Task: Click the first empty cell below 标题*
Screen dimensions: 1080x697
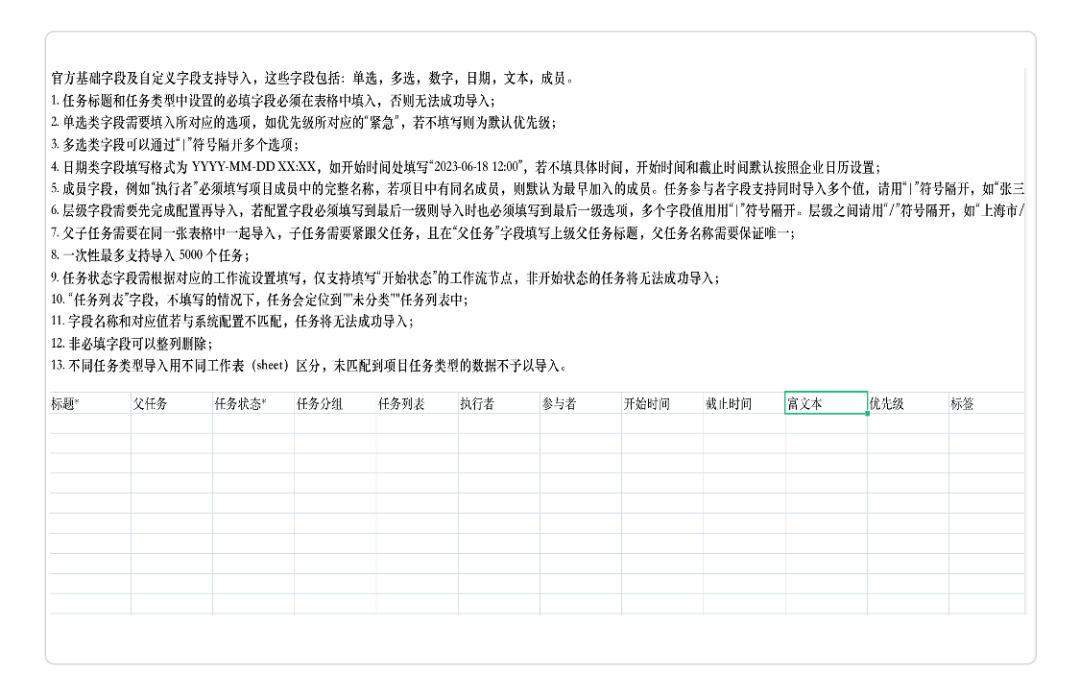Action: 89,424
